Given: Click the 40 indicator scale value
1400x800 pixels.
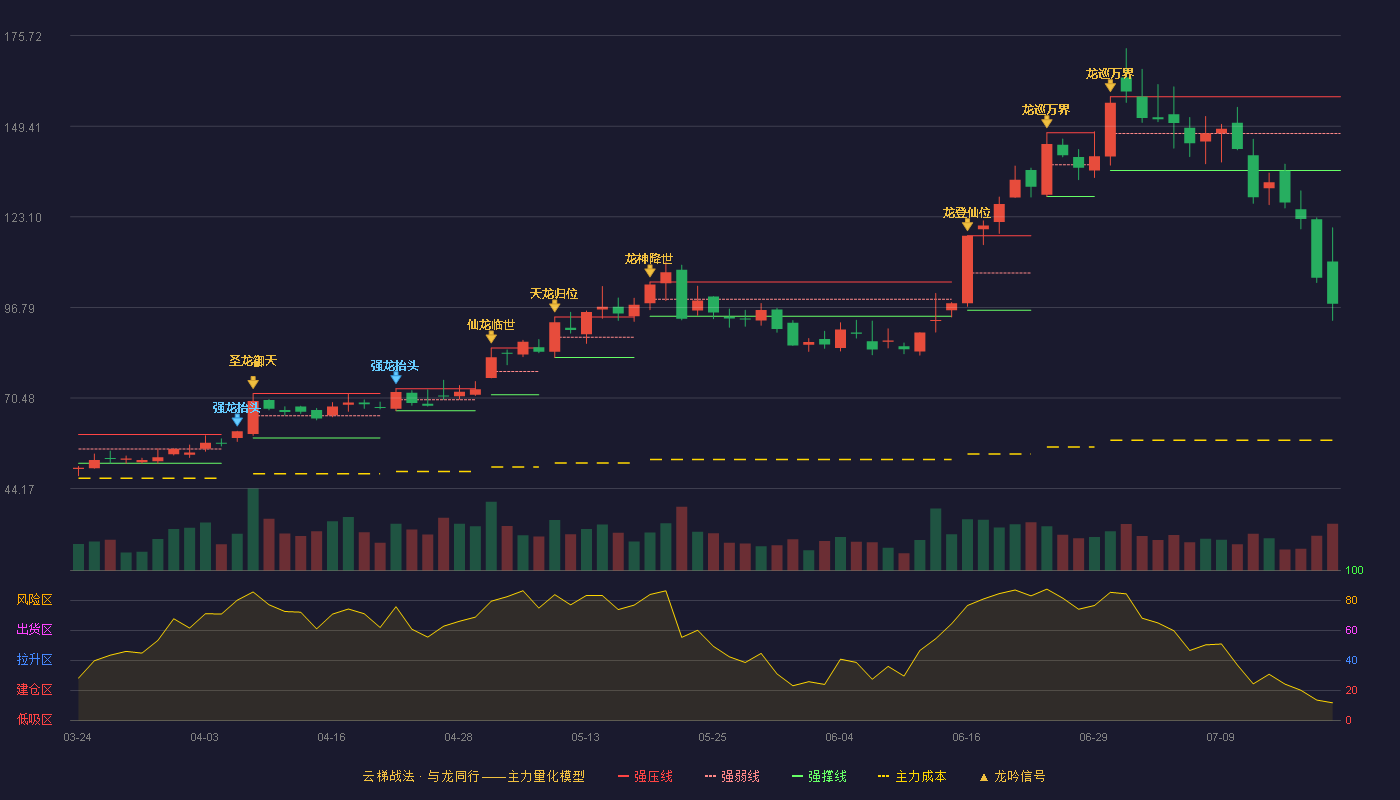Looking at the screenshot, I should pyautogui.click(x=1351, y=660).
